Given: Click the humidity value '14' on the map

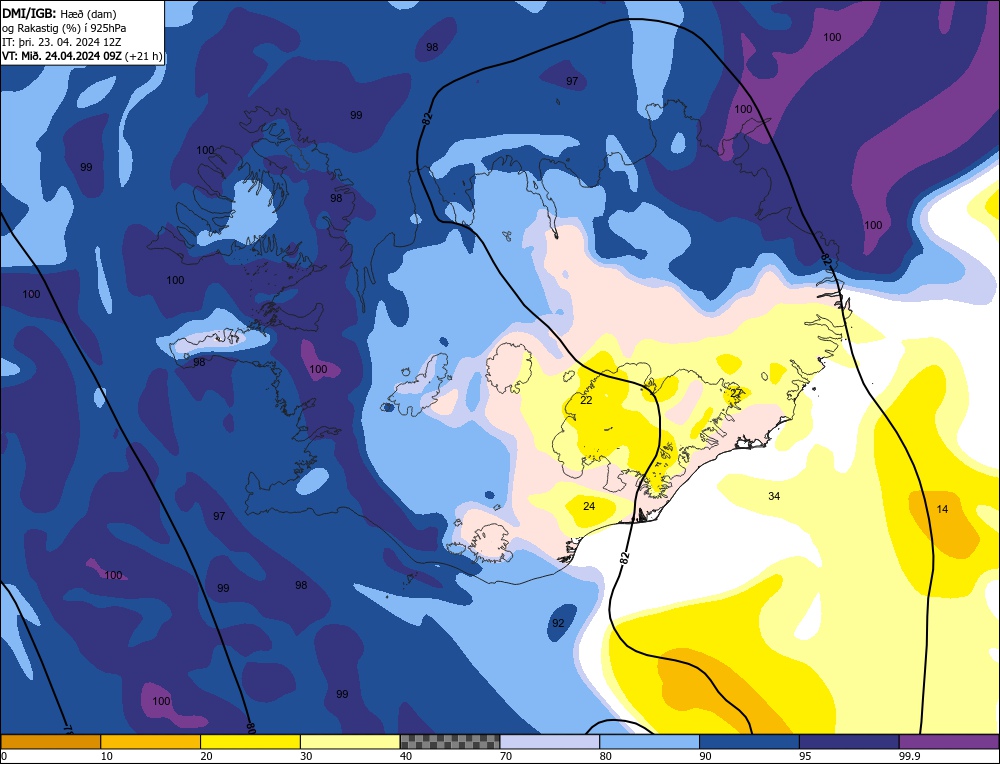Looking at the screenshot, I should click(942, 509).
